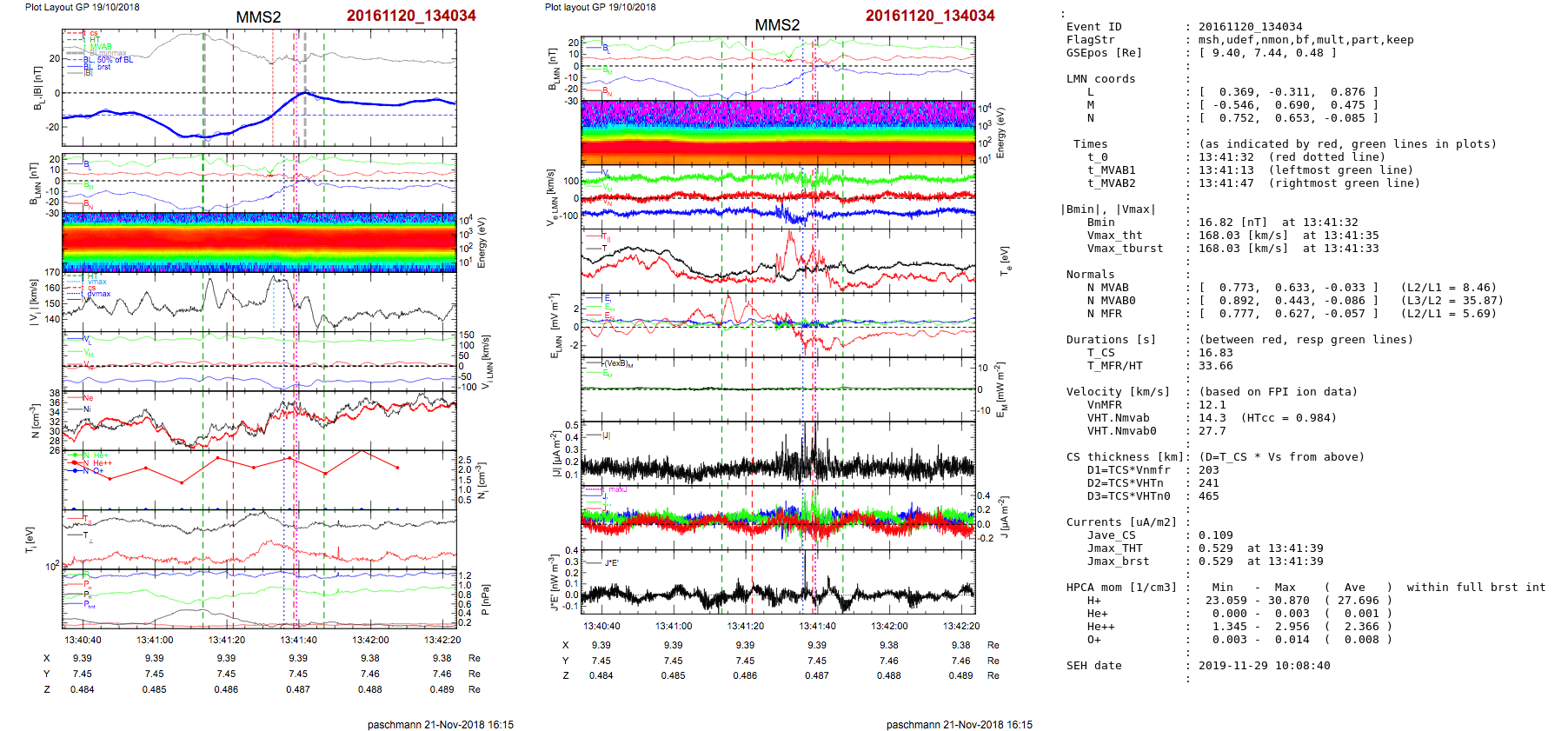Click the MMS2 title above the left plot

(x=258, y=17)
